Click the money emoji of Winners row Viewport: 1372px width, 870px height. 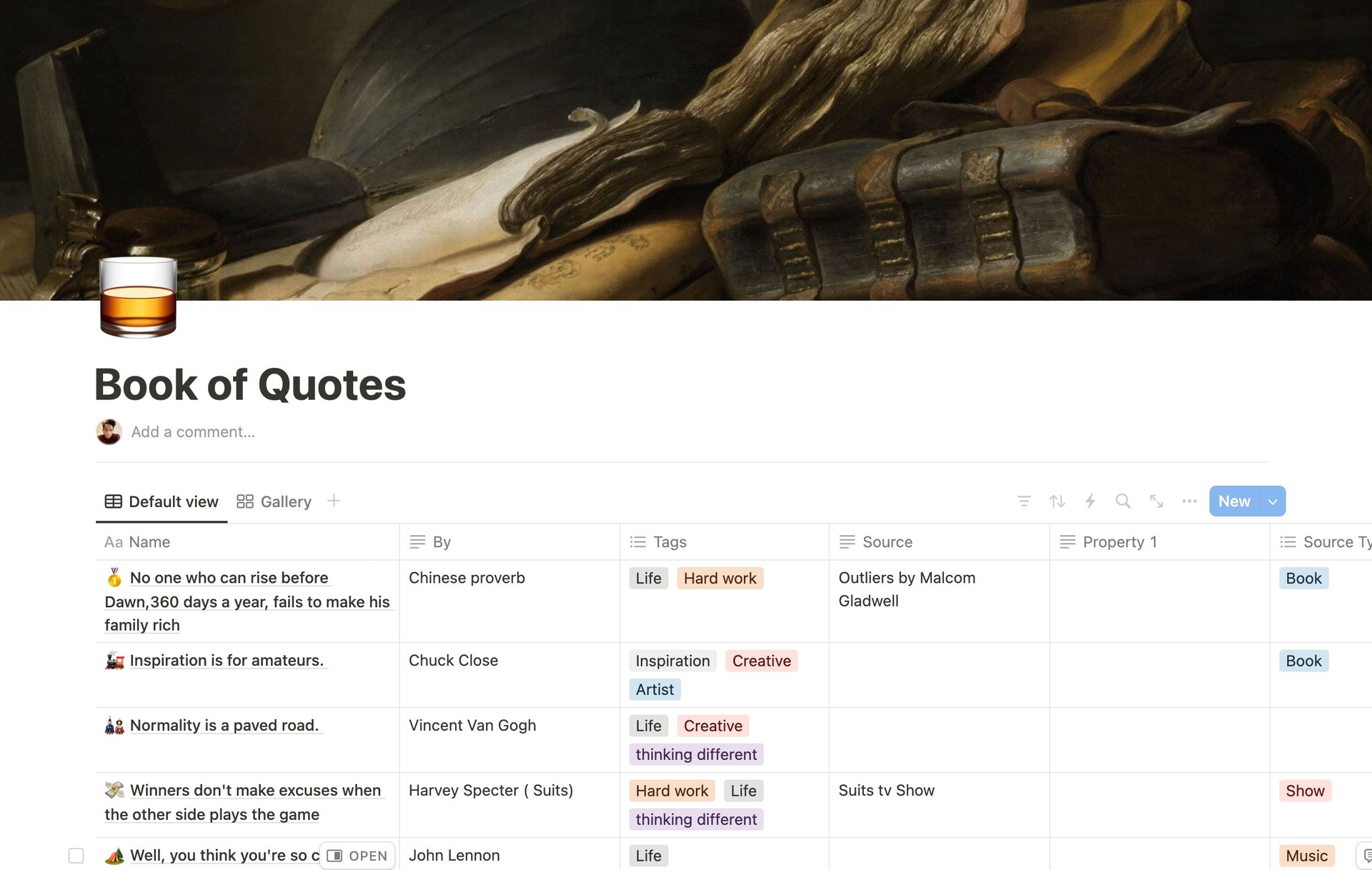[114, 791]
